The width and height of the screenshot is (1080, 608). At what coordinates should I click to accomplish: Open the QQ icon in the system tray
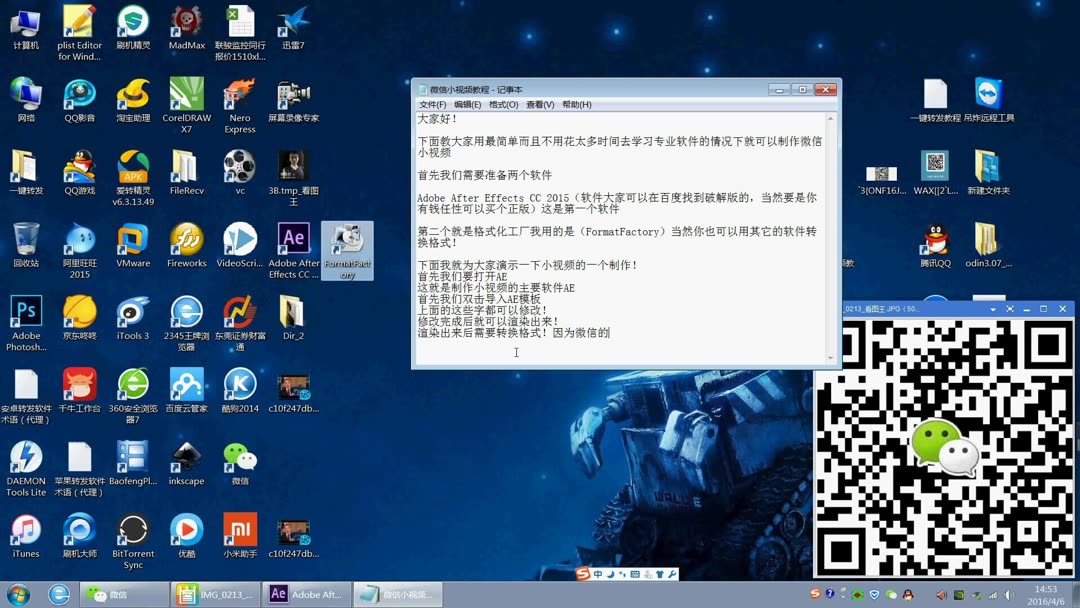click(x=908, y=594)
